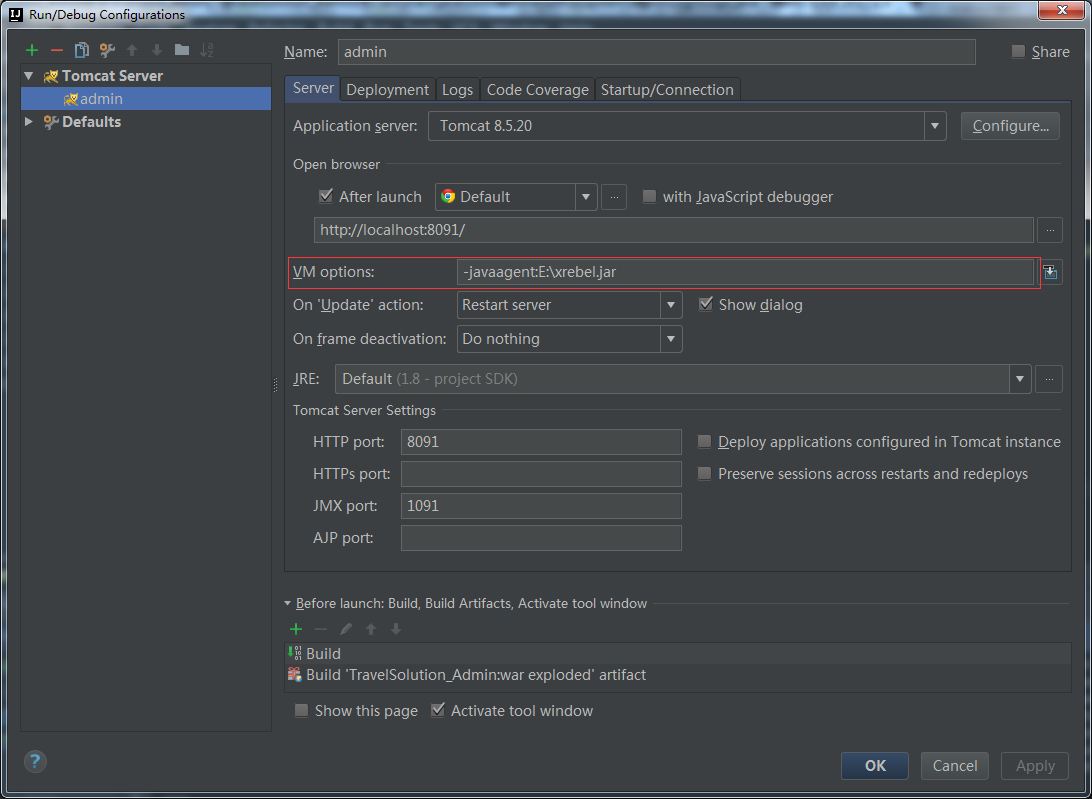Move configuration down arrow in left toolbar

(x=157, y=50)
